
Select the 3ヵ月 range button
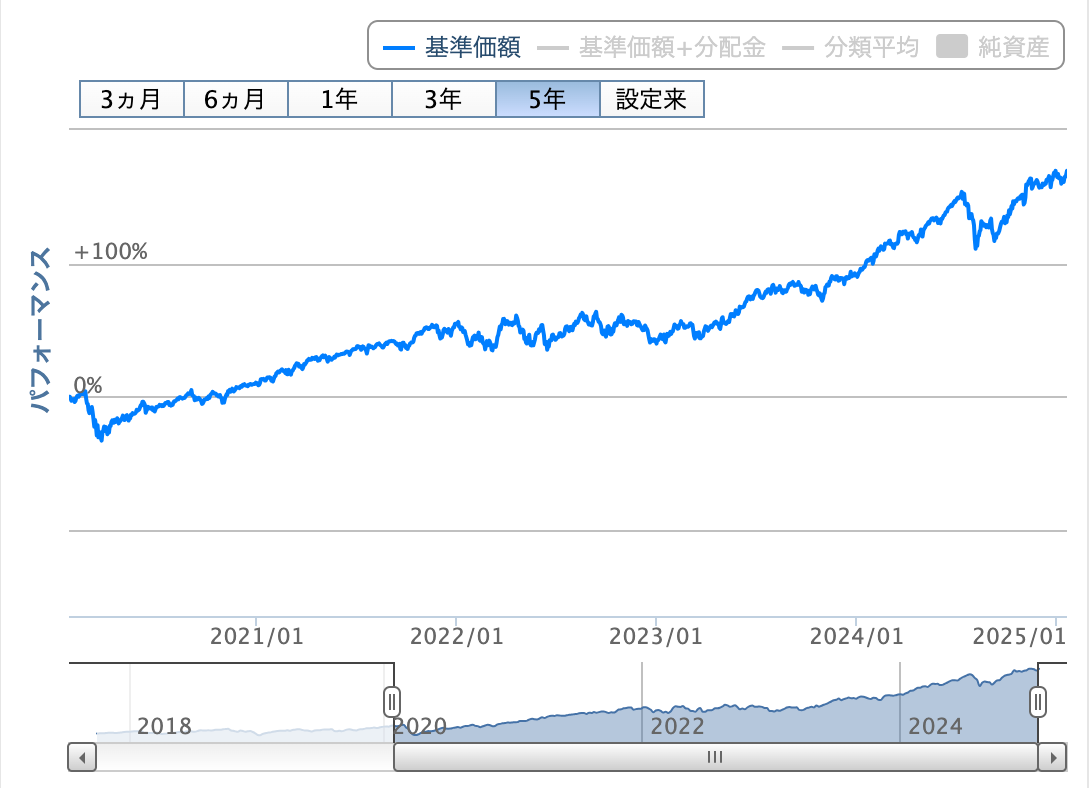(x=132, y=100)
